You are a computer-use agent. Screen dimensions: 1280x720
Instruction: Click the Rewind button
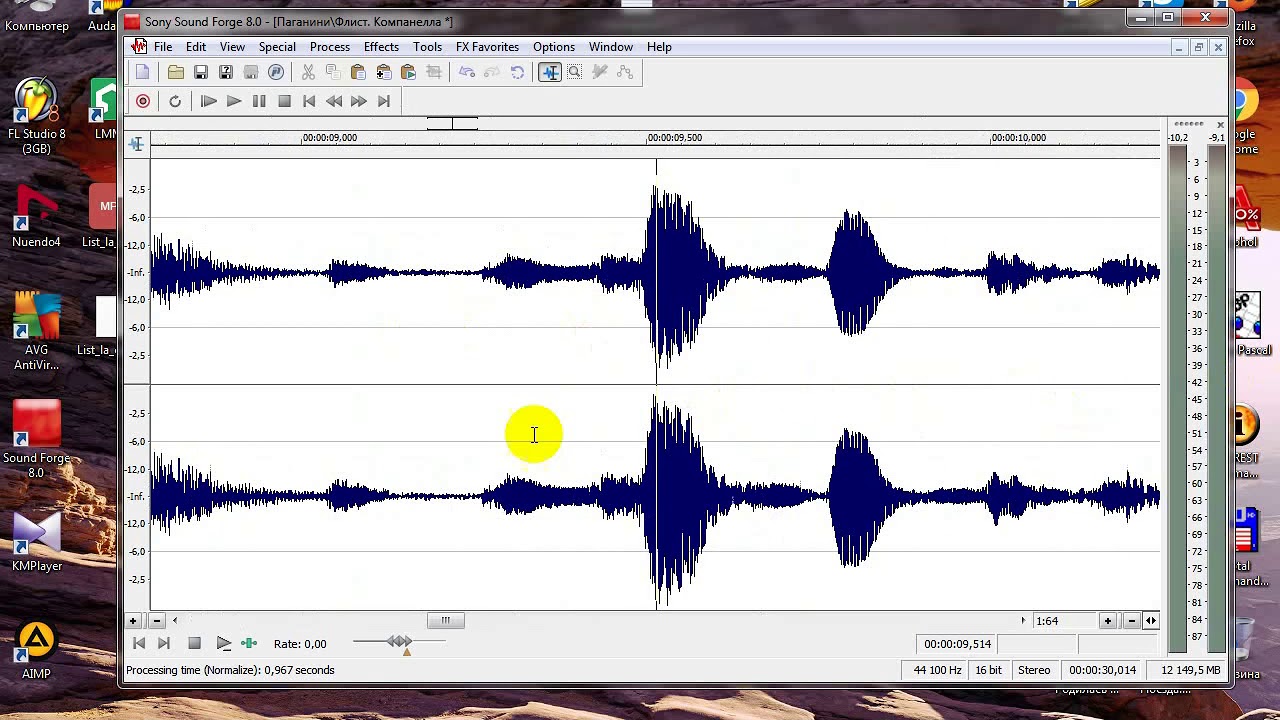pos(334,101)
